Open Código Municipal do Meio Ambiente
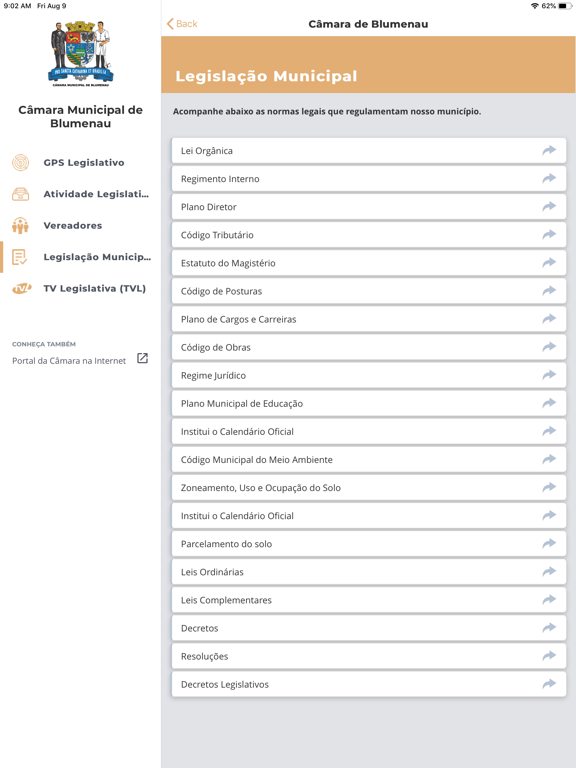576x768 pixels. tap(369, 459)
